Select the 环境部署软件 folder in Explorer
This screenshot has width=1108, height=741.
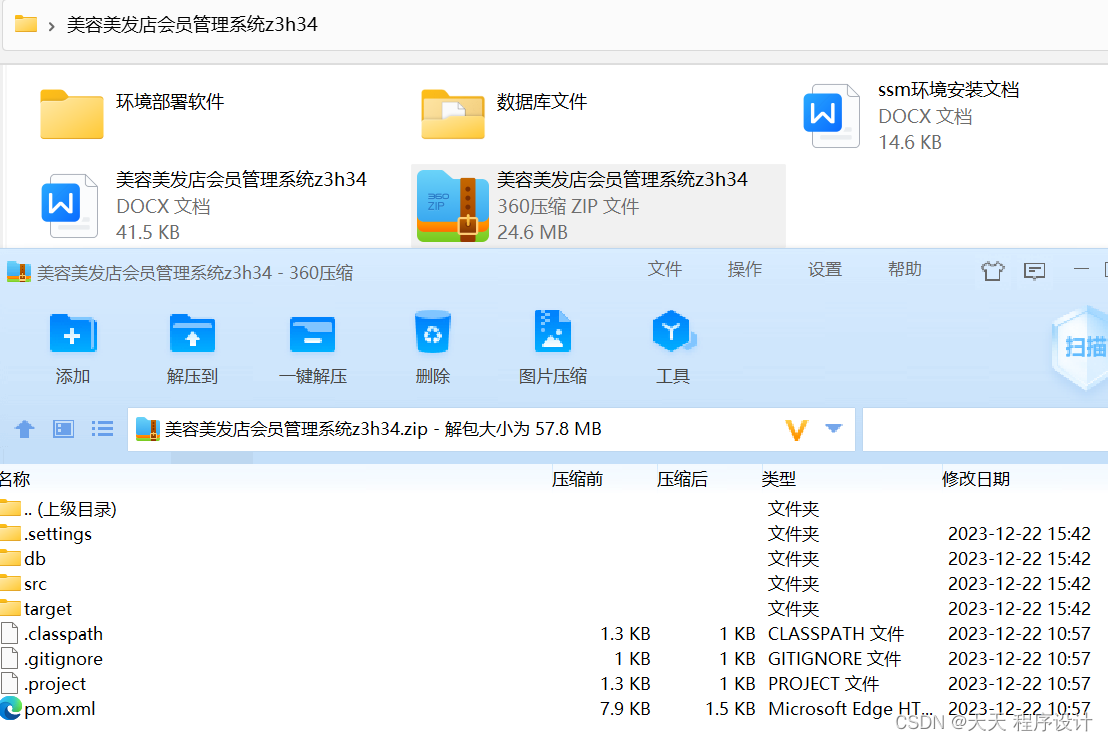pyautogui.click(x=133, y=114)
